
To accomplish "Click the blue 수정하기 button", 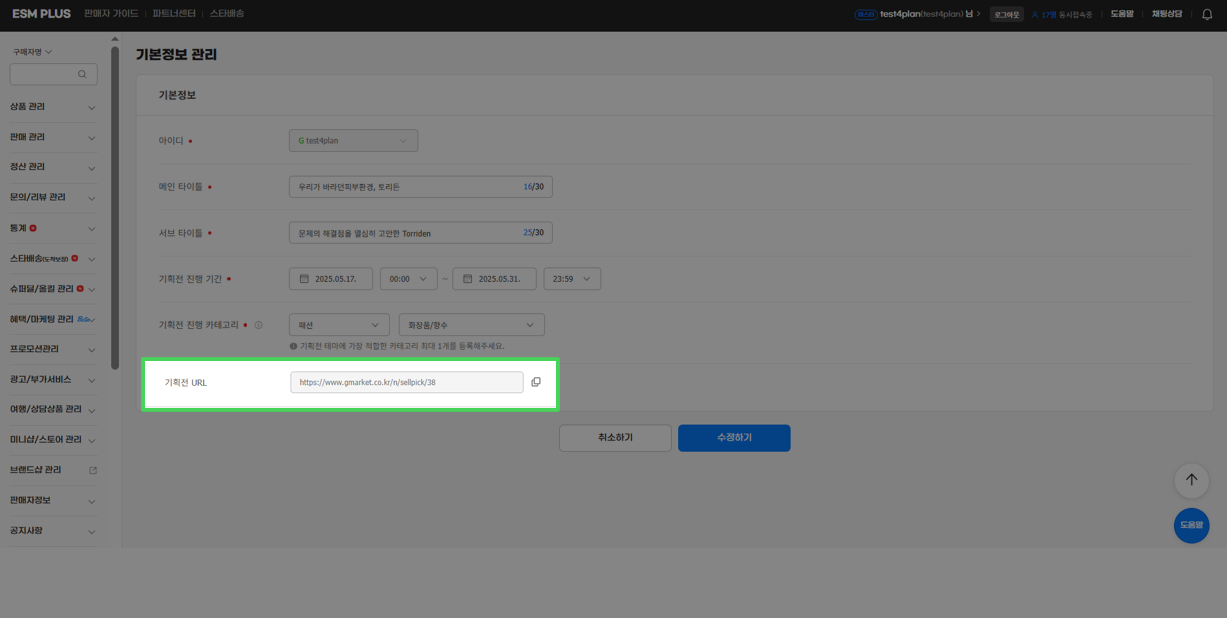I will (734, 438).
